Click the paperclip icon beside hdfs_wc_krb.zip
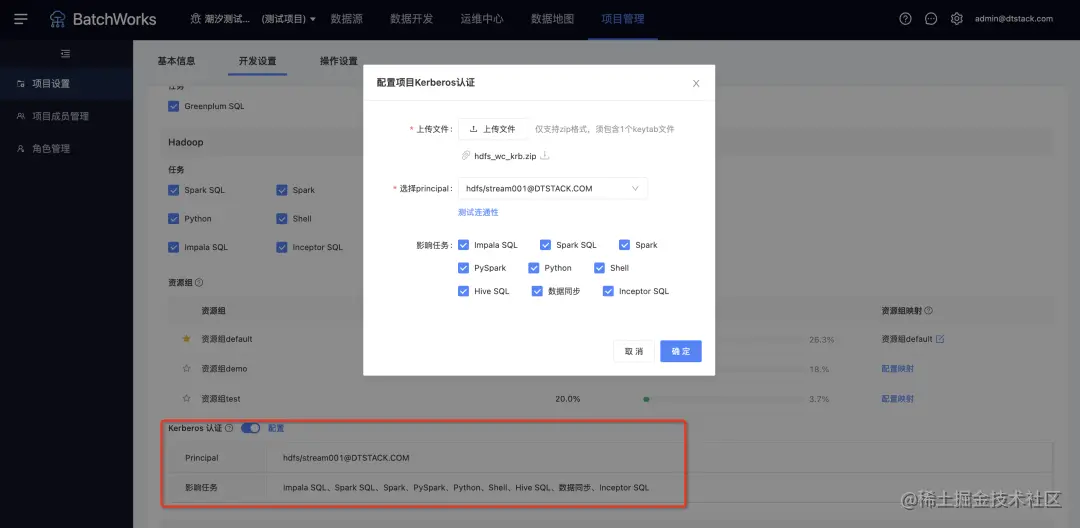 466,156
